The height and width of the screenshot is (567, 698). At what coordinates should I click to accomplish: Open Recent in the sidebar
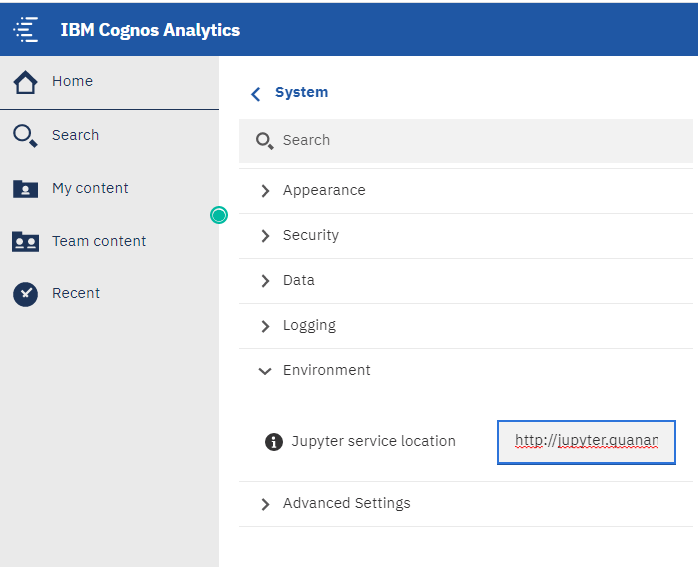pyautogui.click(x=76, y=293)
